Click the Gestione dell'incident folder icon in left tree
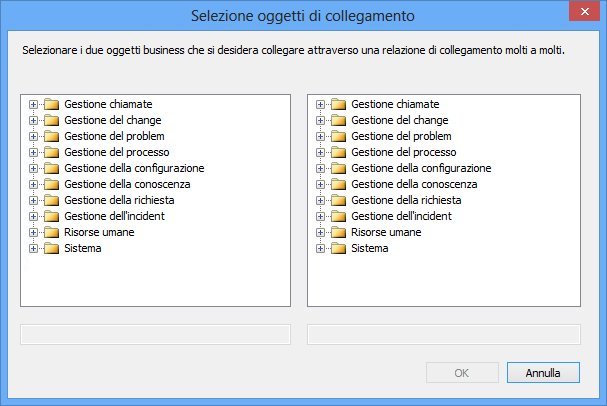This screenshot has width=607, height=406. coord(51,216)
